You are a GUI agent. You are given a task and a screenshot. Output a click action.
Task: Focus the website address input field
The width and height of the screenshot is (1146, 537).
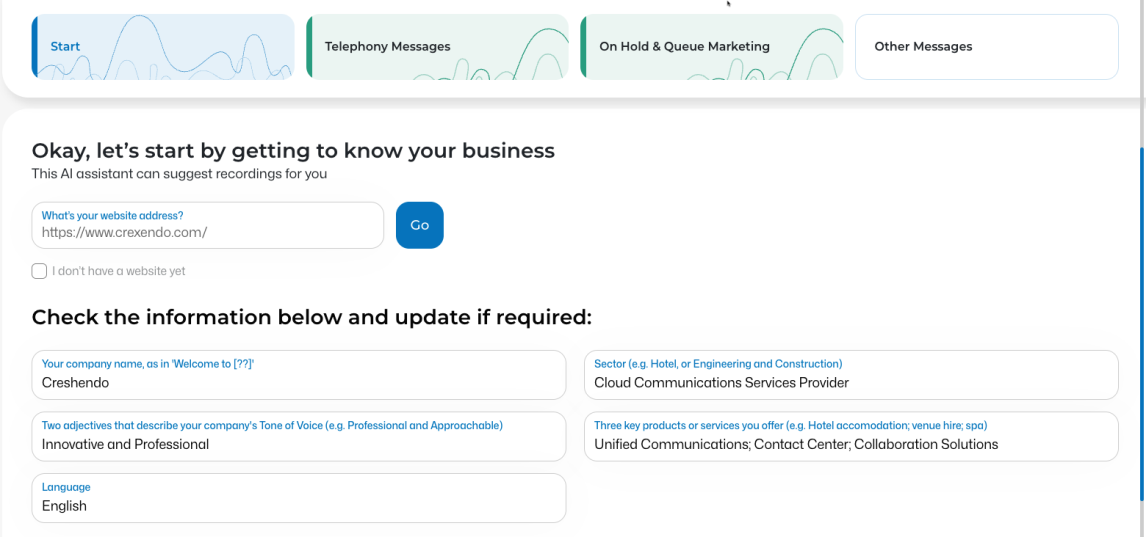click(x=208, y=225)
